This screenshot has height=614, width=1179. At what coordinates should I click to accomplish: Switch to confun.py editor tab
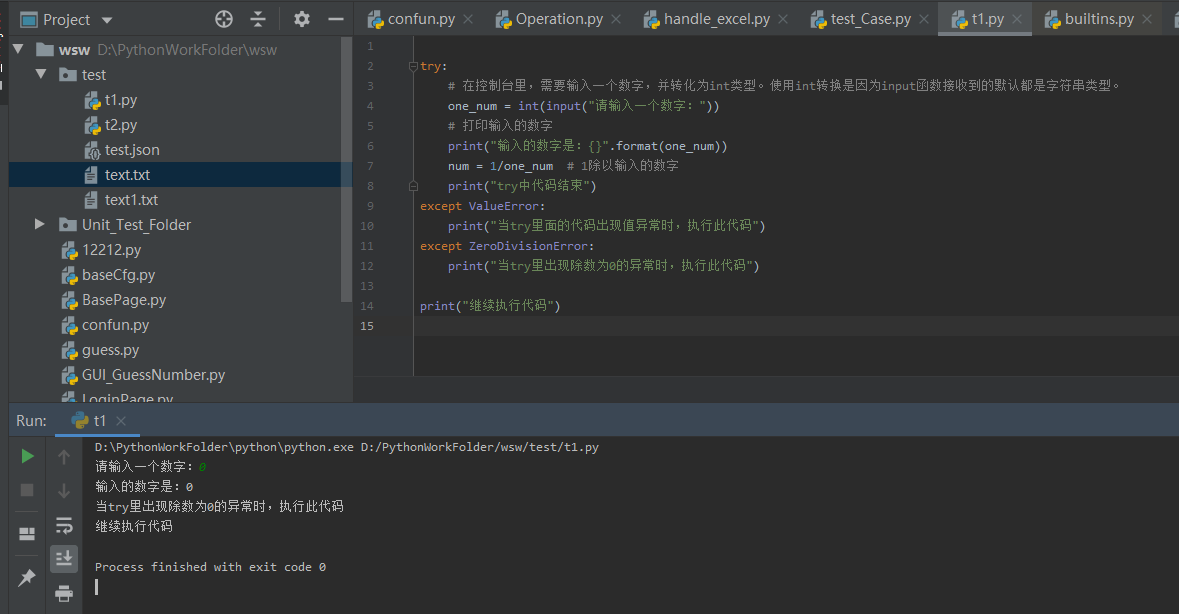(421, 20)
